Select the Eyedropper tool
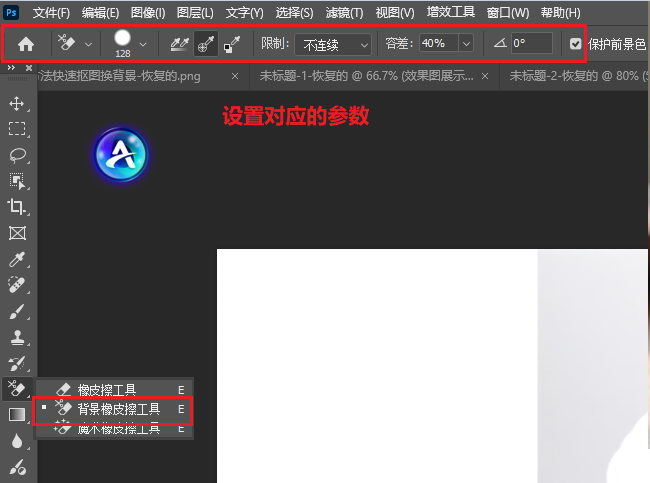650x483 pixels. pyautogui.click(x=17, y=259)
